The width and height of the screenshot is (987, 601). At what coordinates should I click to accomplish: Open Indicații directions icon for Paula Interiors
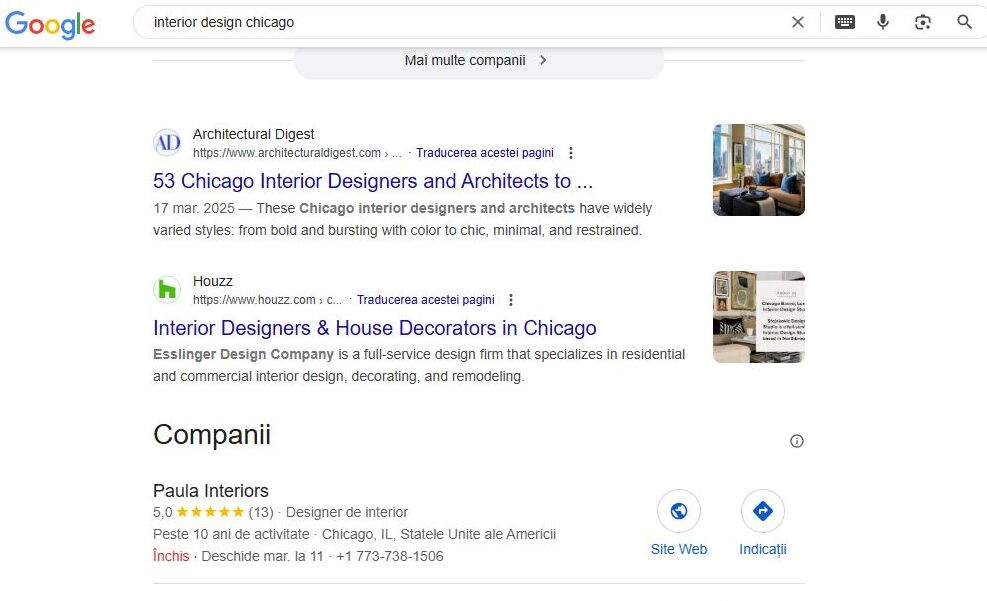[762, 510]
